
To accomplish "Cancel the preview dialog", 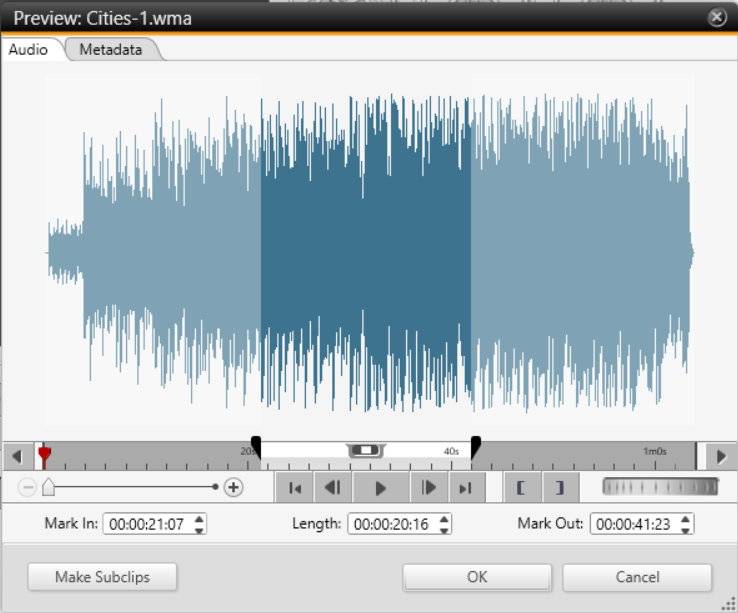I will click(637, 577).
